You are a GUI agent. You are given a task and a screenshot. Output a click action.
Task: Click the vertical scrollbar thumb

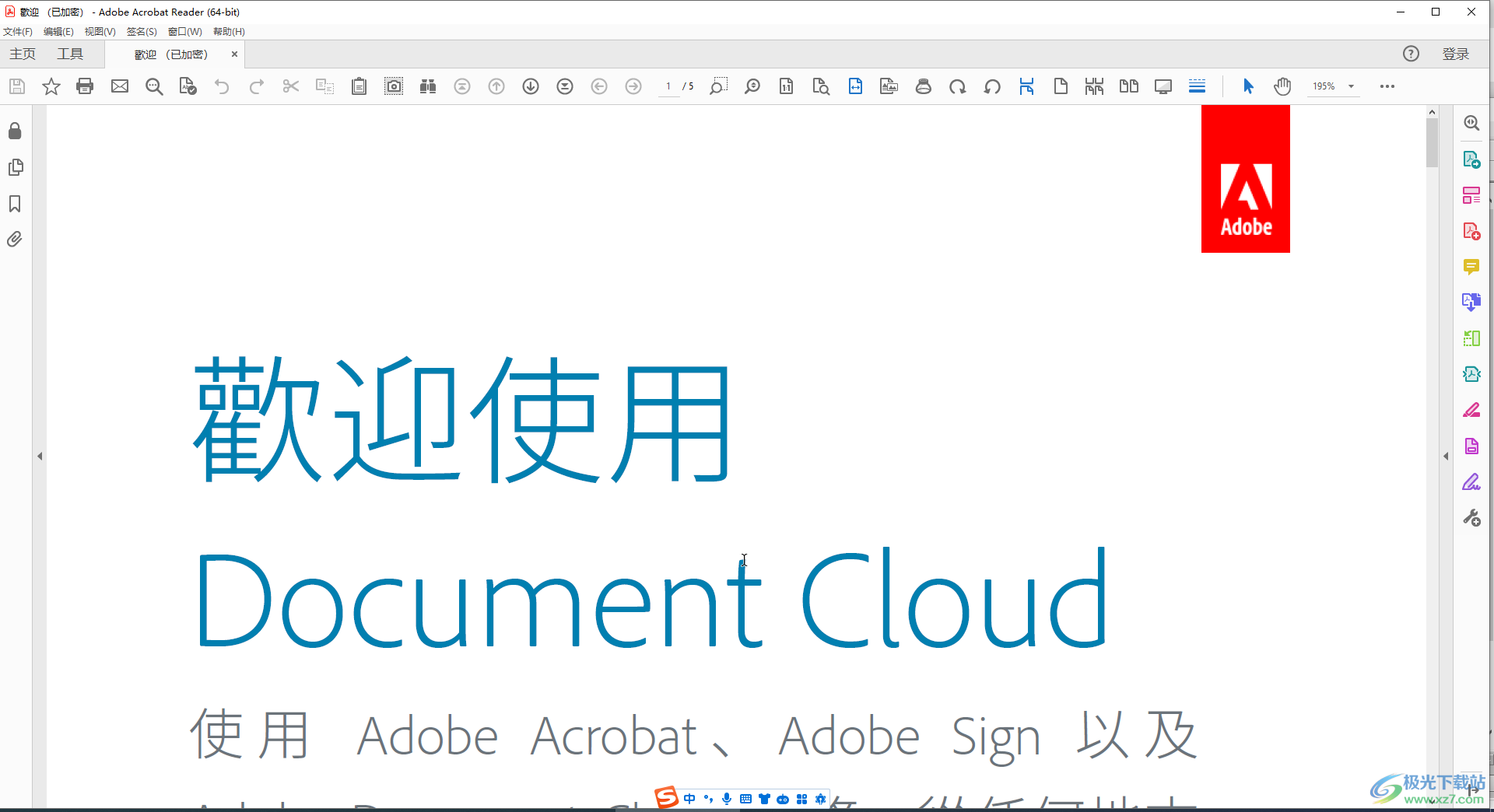click(1432, 144)
